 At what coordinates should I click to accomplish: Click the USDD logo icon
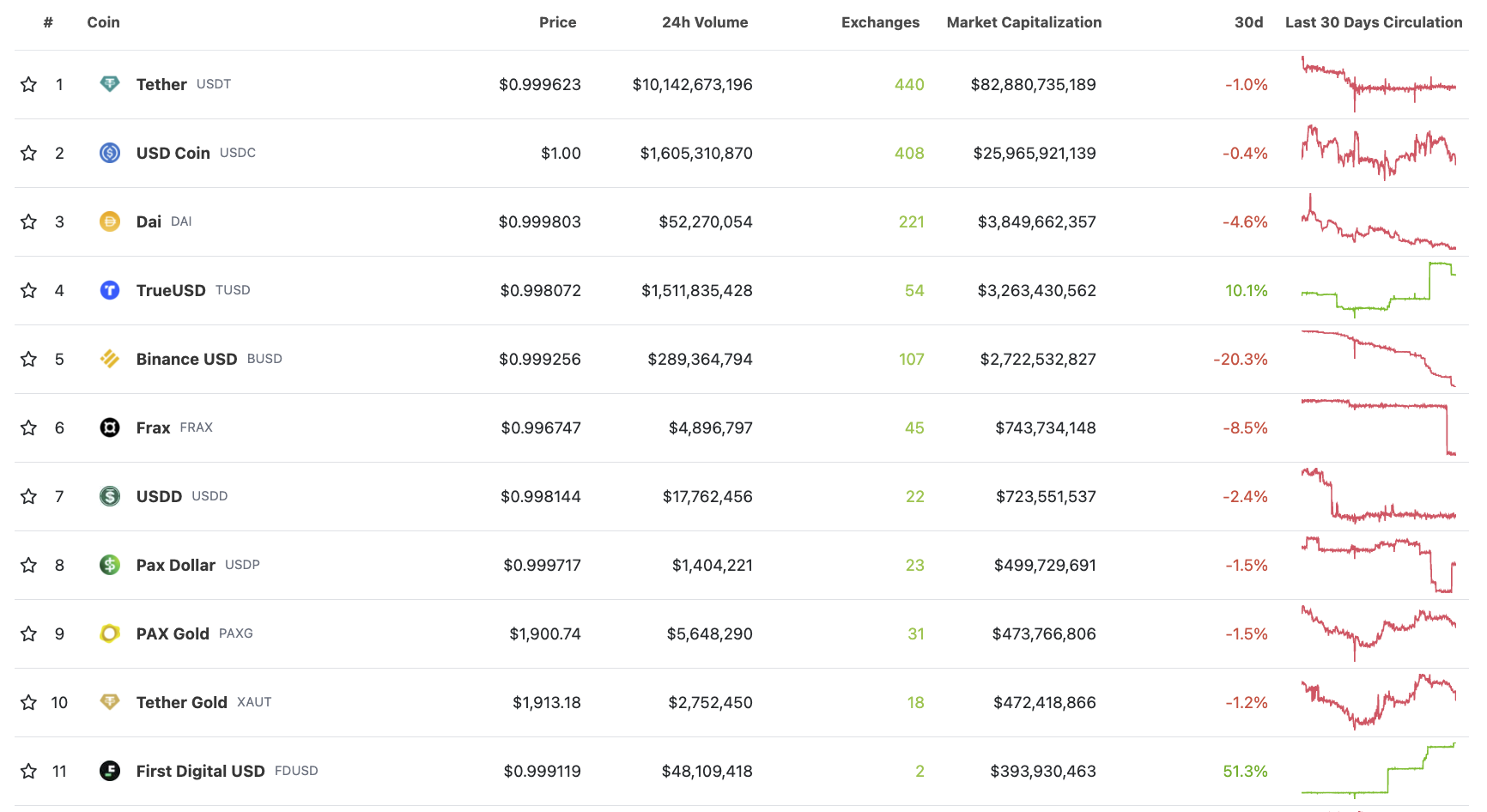pyautogui.click(x=110, y=496)
